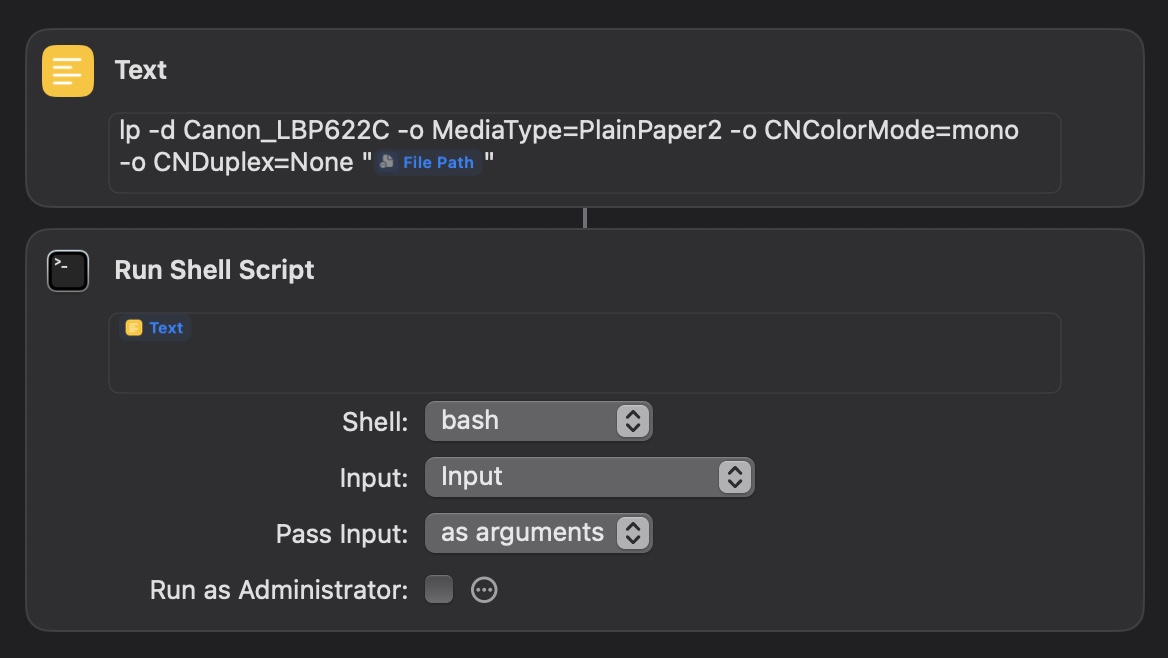Image resolution: width=1168 pixels, height=658 pixels.
Task: Click the connector line between the two actions
Action: [585, 218]
